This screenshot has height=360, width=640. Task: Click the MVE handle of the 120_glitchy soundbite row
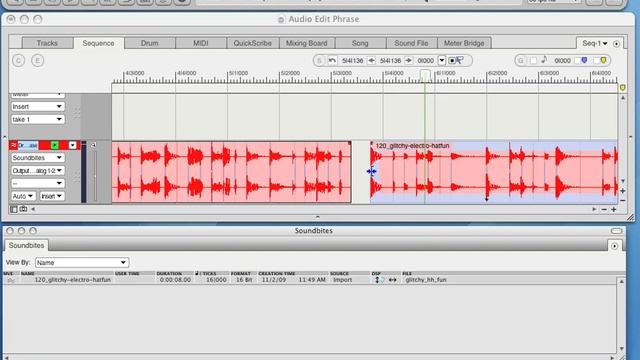11,280
